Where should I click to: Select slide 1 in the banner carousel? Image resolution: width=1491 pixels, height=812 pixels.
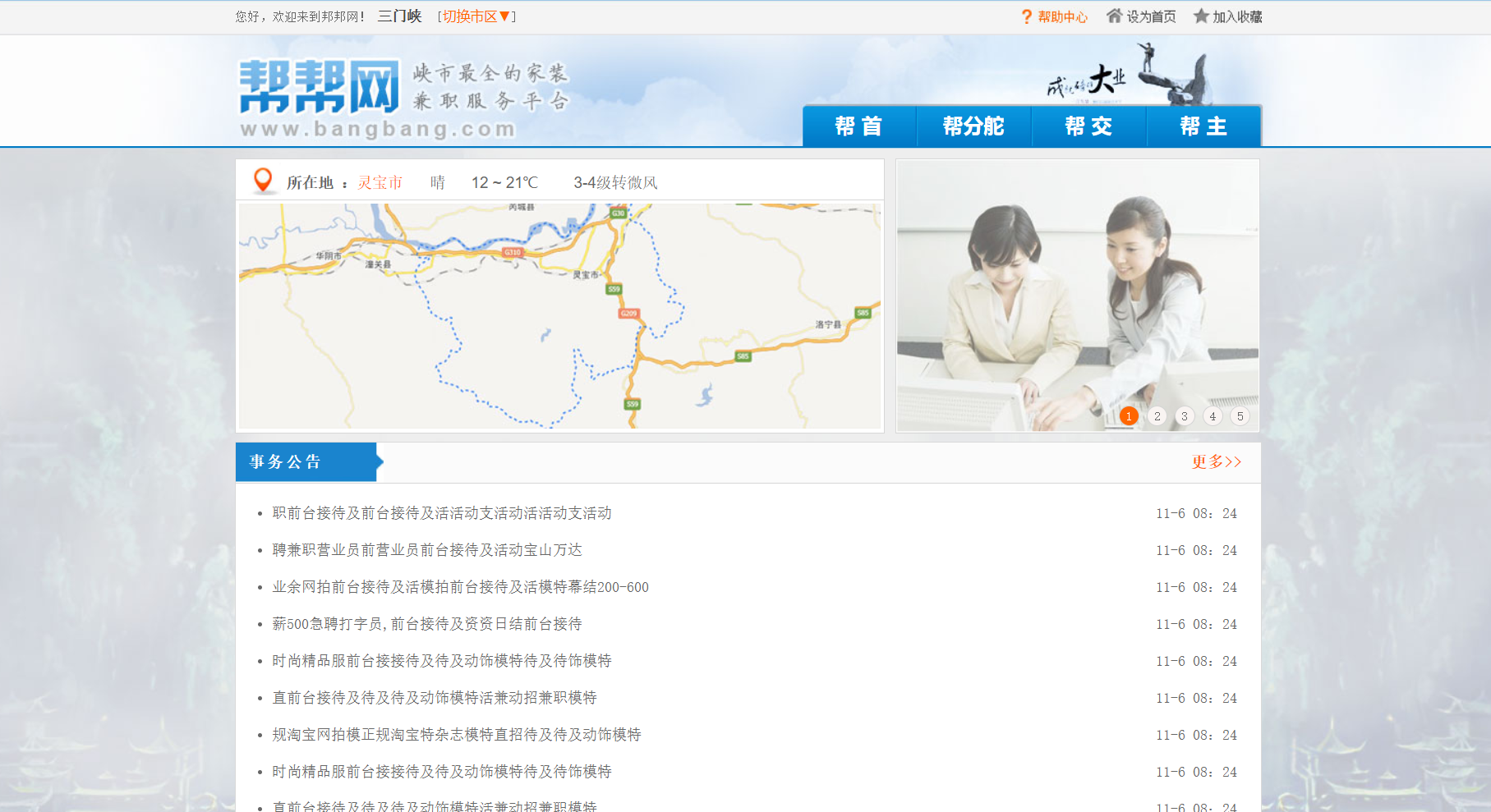coord(1129,416)
